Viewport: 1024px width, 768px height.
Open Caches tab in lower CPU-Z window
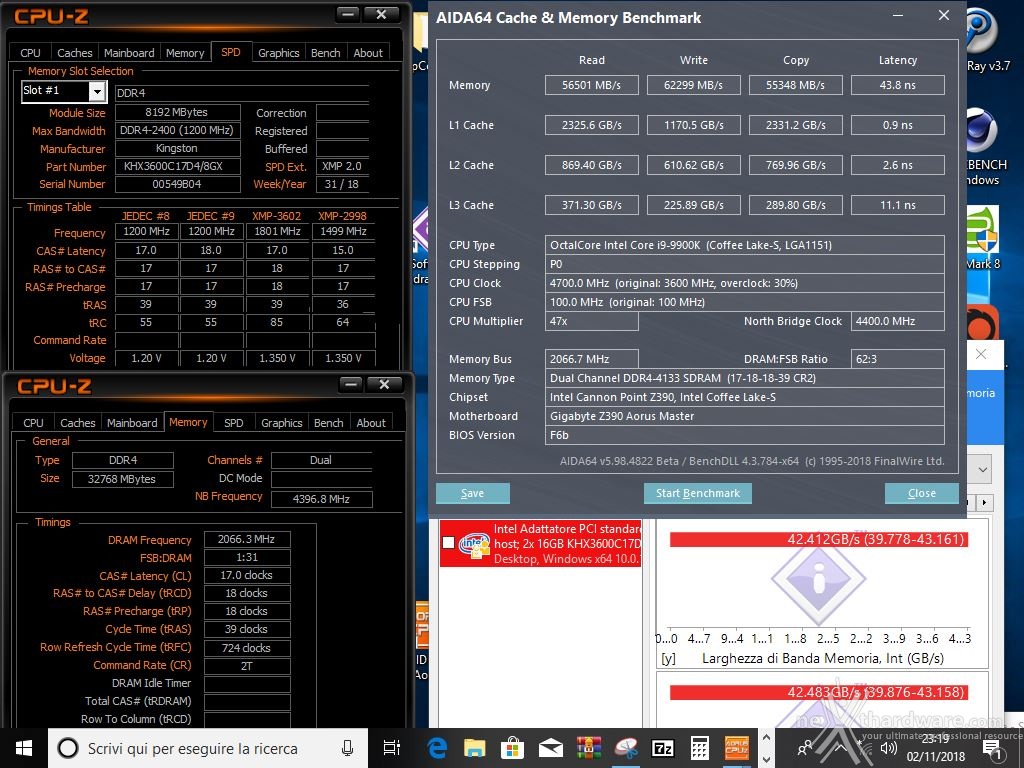tap(78, 423)
